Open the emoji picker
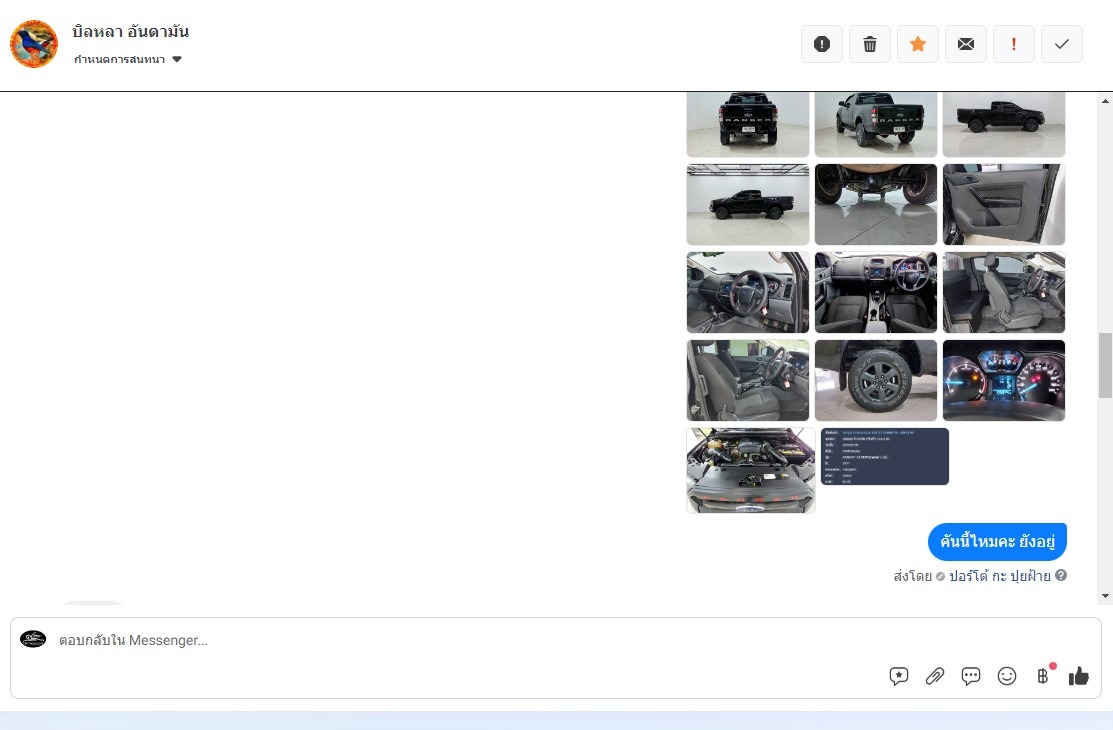The height and width of the screenshot is (730, 1113). [1007, 676]
